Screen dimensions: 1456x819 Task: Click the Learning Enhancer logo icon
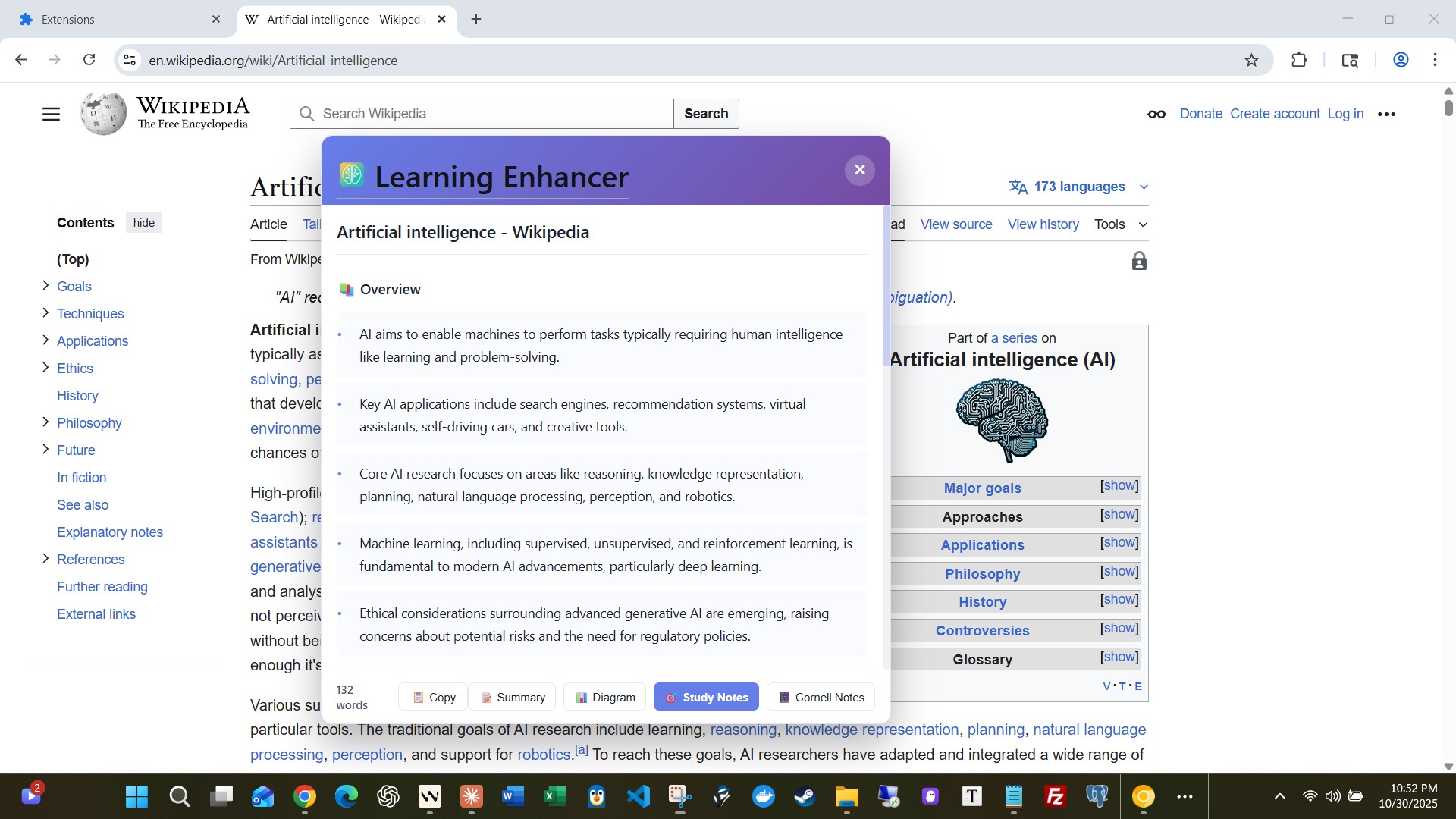pos(351,174)
